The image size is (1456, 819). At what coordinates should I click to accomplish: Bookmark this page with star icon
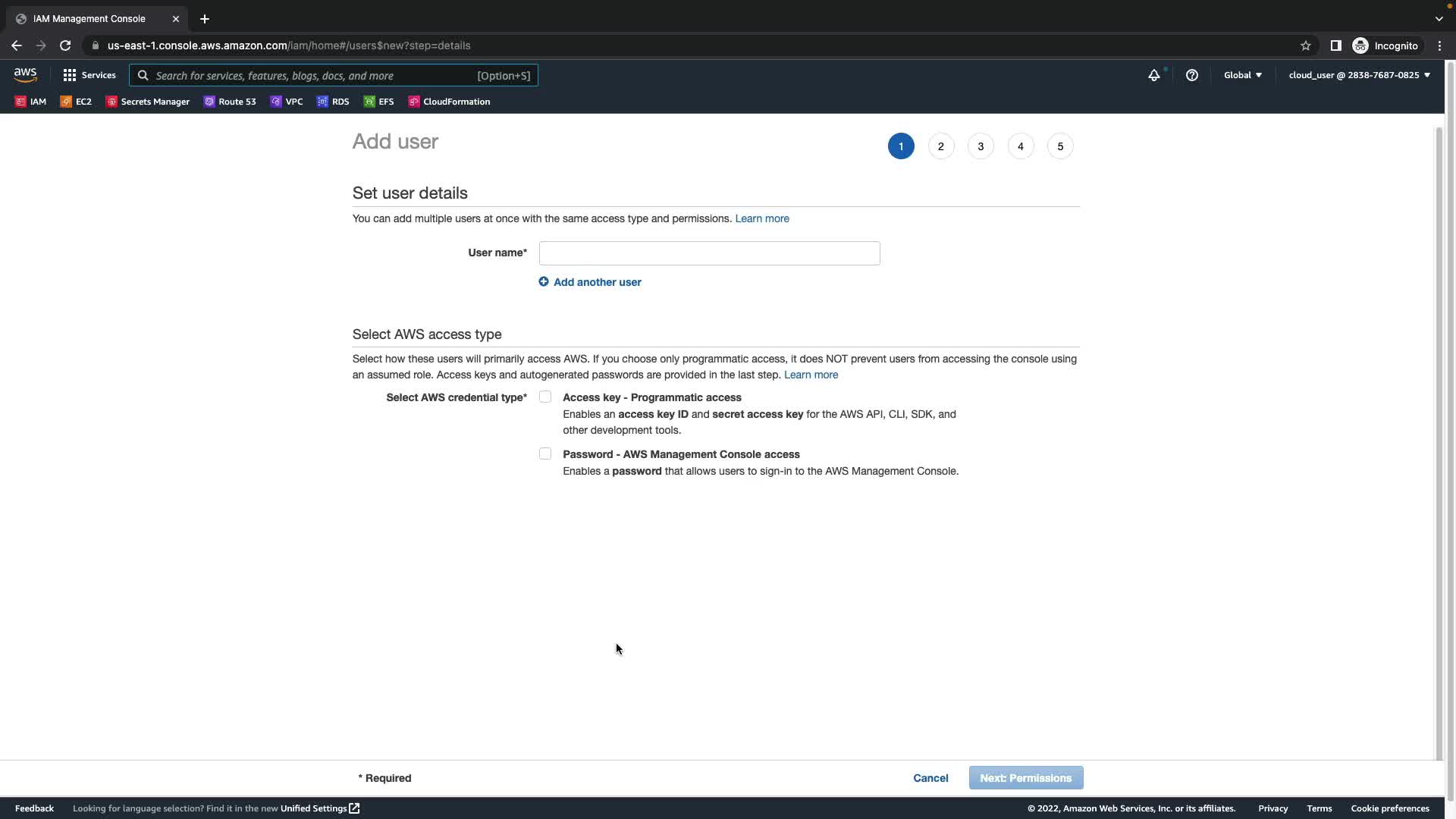(x=1305, y=45)
